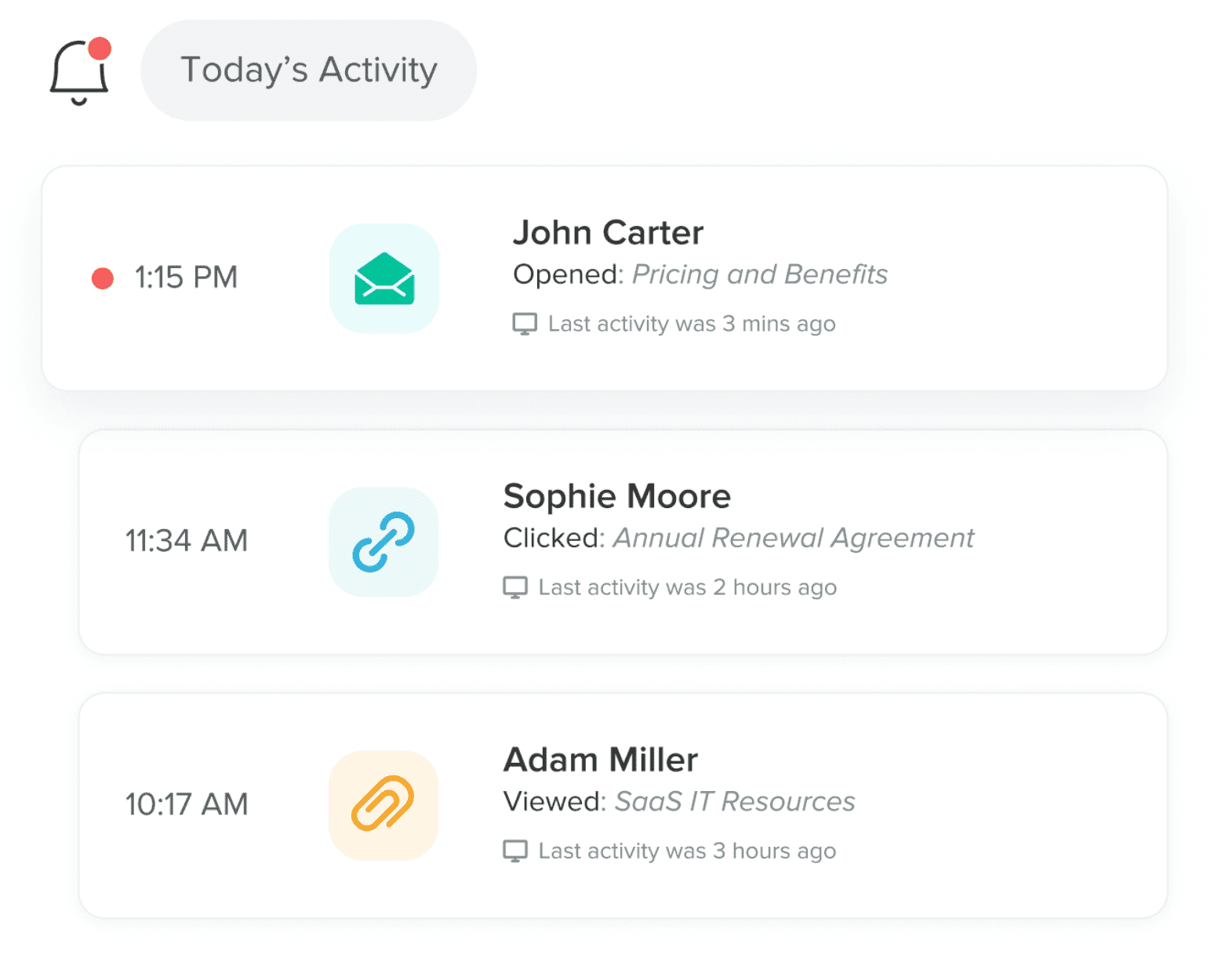Select the Sophie Moore name
1214x980 pixels.
617,496
